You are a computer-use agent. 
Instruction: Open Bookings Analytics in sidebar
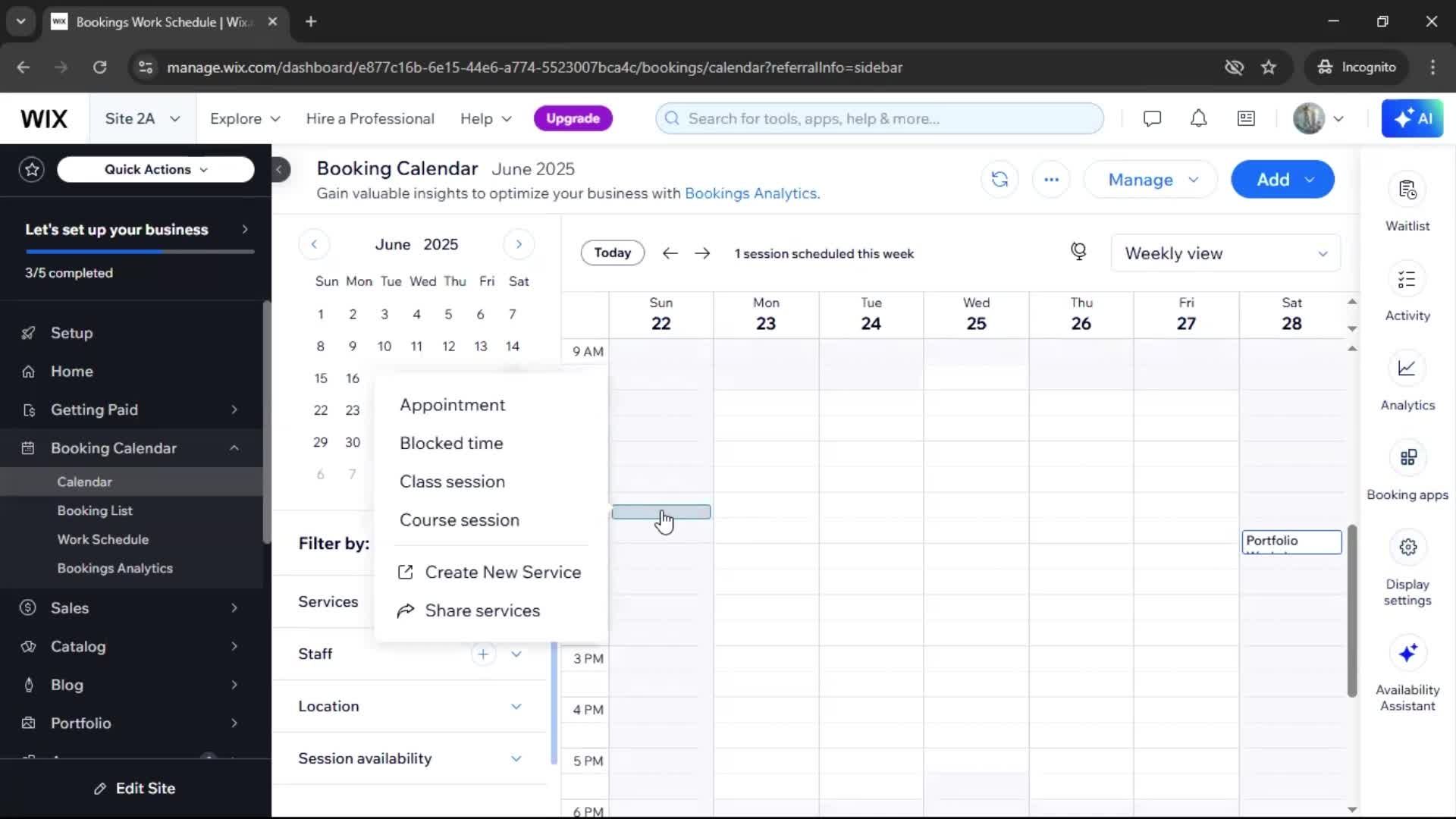click(x=115, y=568)
